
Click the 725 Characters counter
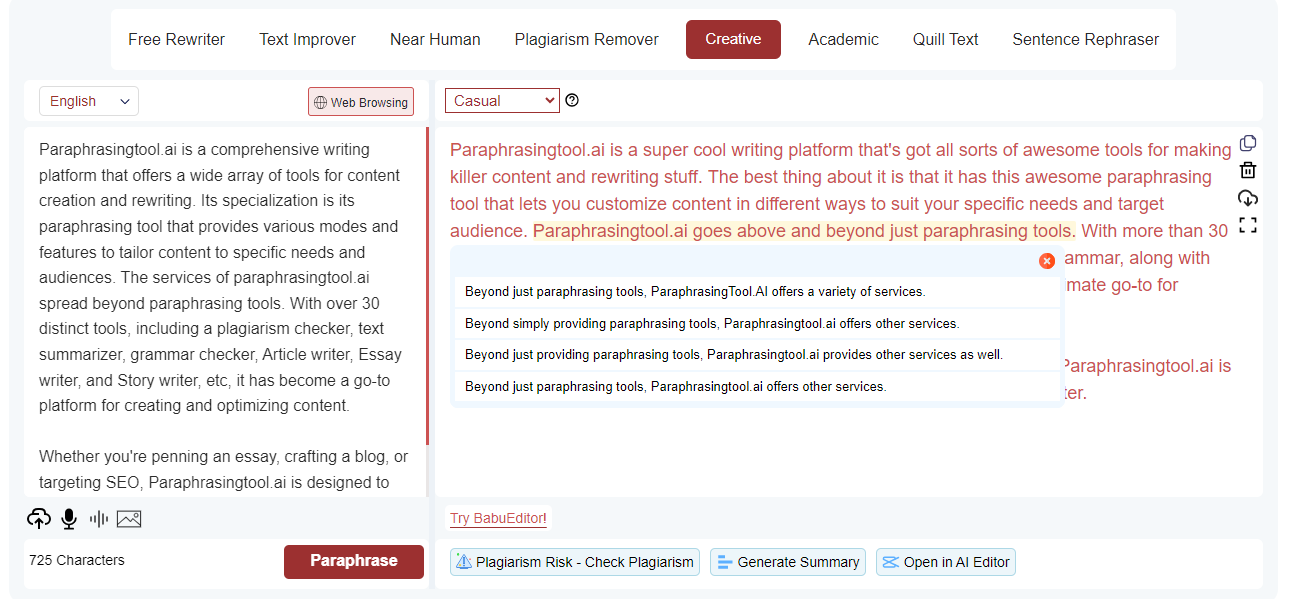[77, 560]
